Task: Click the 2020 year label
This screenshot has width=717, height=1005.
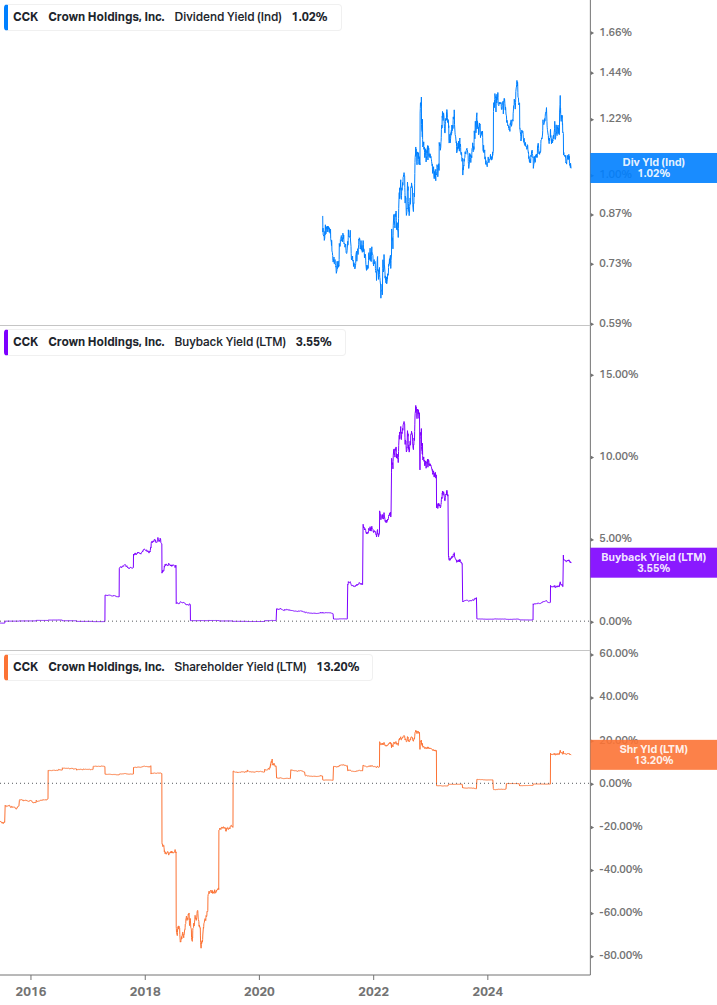Action: [259, 992]
